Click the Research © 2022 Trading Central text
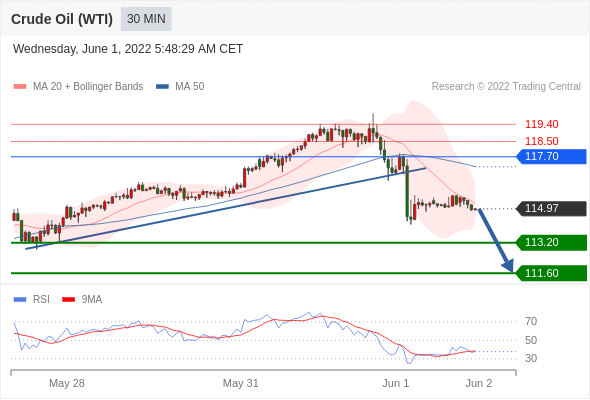 [506, 87]
